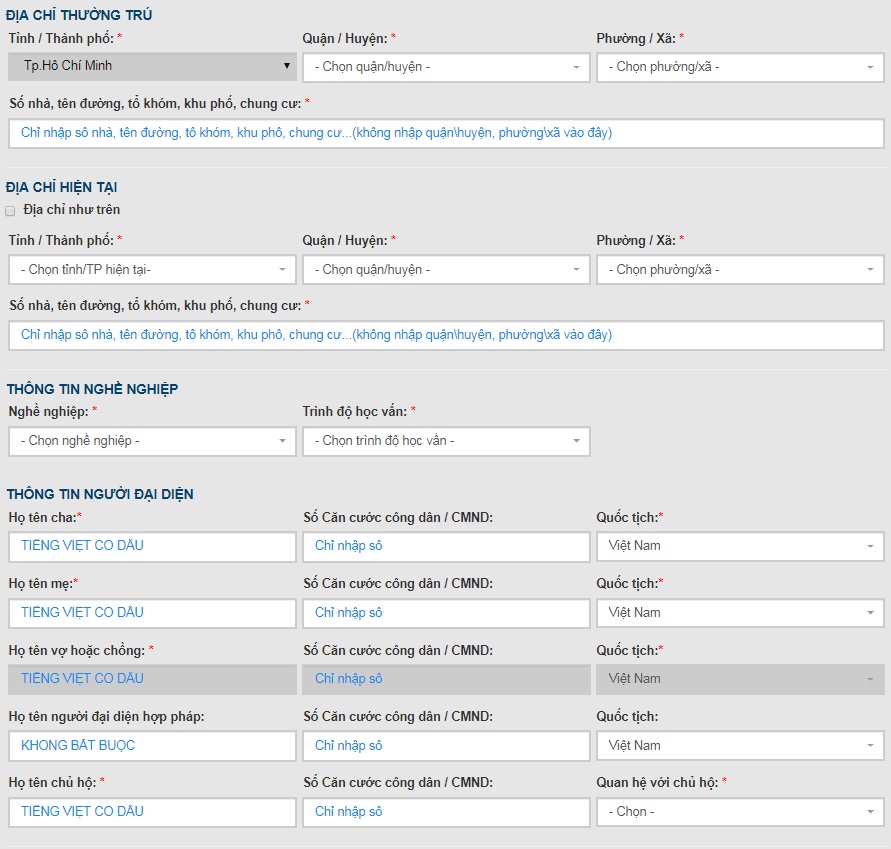Open mother's Quốc tịch dropdown
This screenshot has width=891, height=849.
(740, 613)
